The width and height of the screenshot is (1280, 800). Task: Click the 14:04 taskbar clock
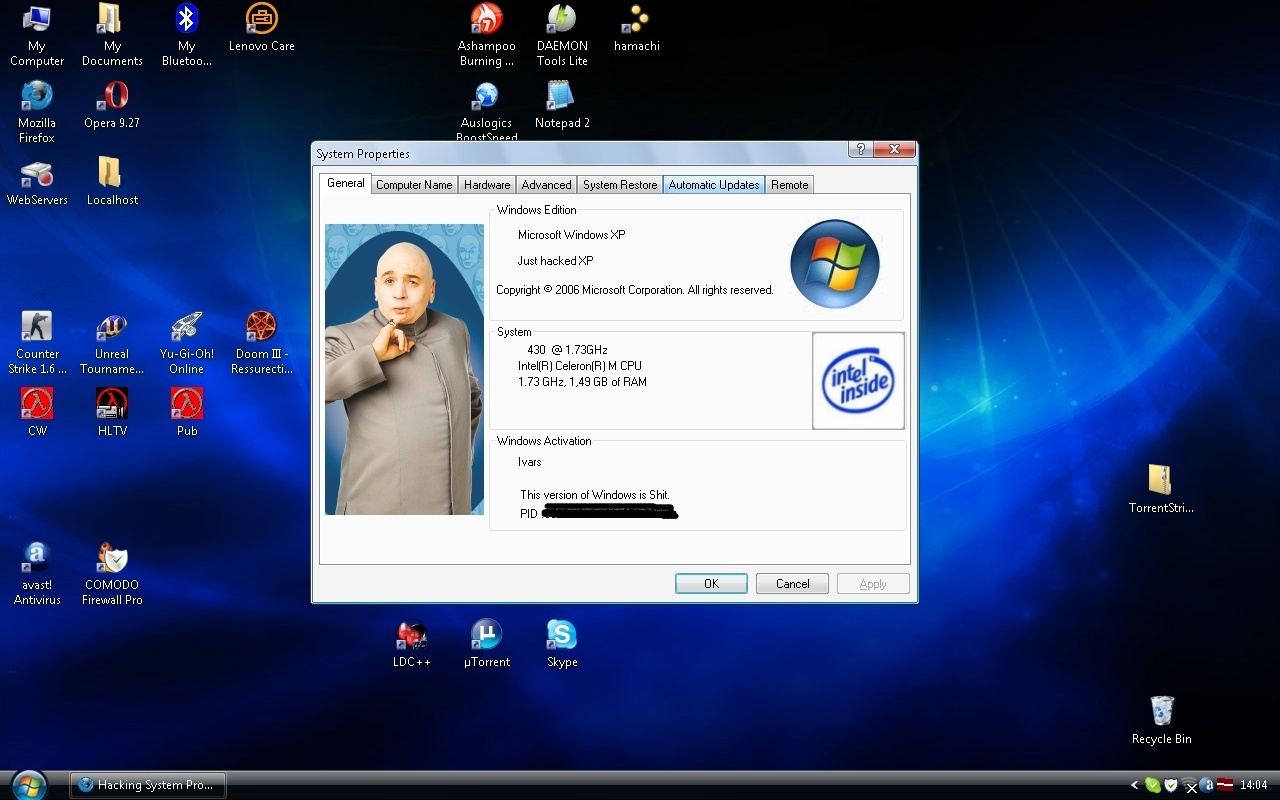pyautogui.click(x=1254, y=786)
